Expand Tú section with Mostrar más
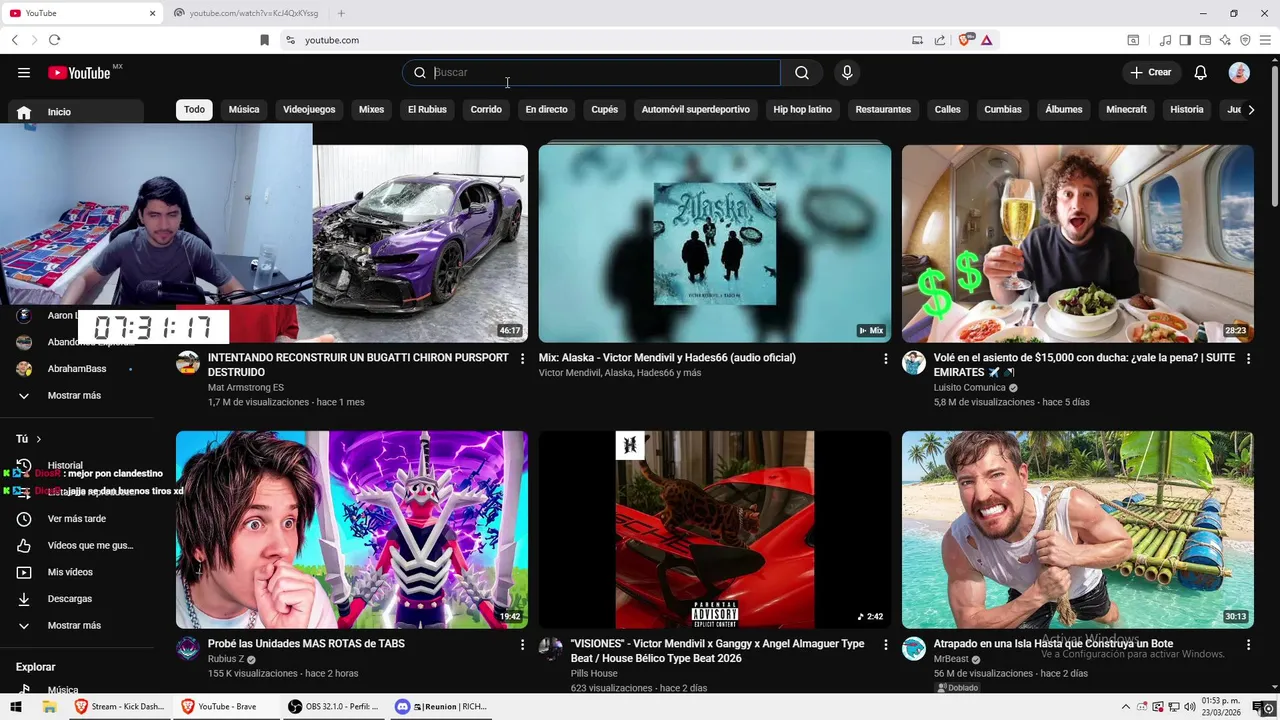Image resolution: width=1280 pixels, height=720 pixels. [76, 625]
